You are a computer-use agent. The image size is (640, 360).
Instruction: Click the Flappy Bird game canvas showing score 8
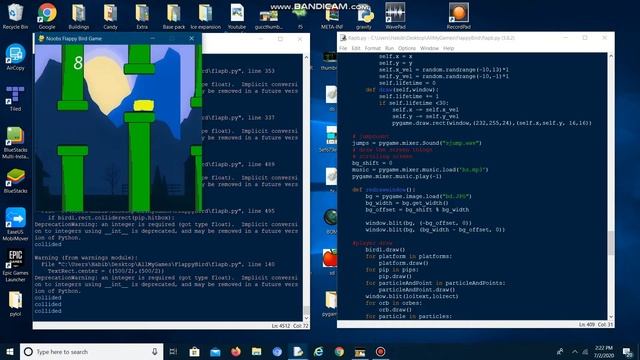118,128
